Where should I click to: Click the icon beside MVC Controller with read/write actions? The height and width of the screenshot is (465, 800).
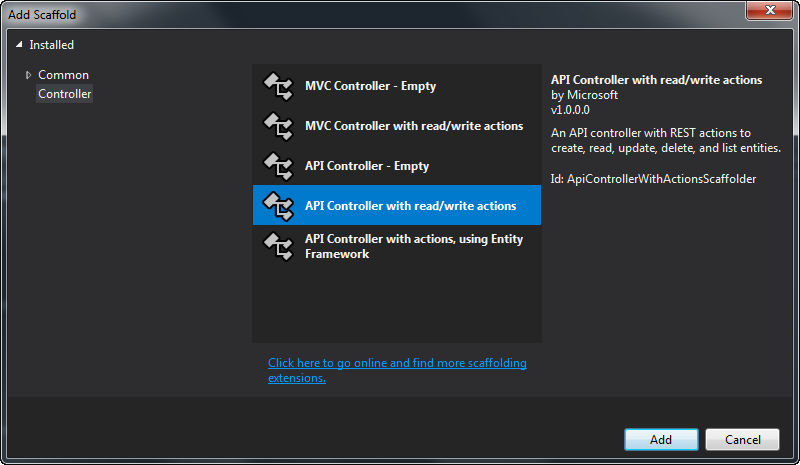[277, 126]
